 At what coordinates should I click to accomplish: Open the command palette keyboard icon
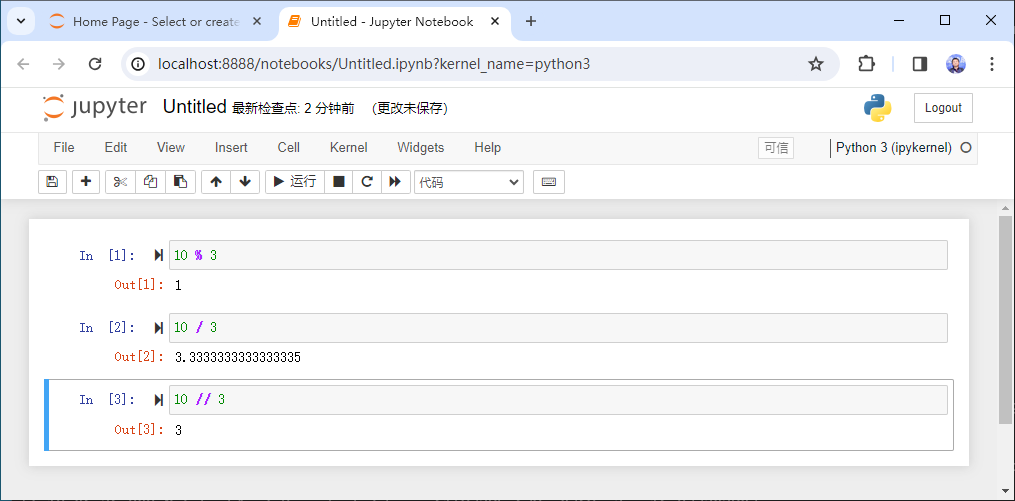(548, 181)
